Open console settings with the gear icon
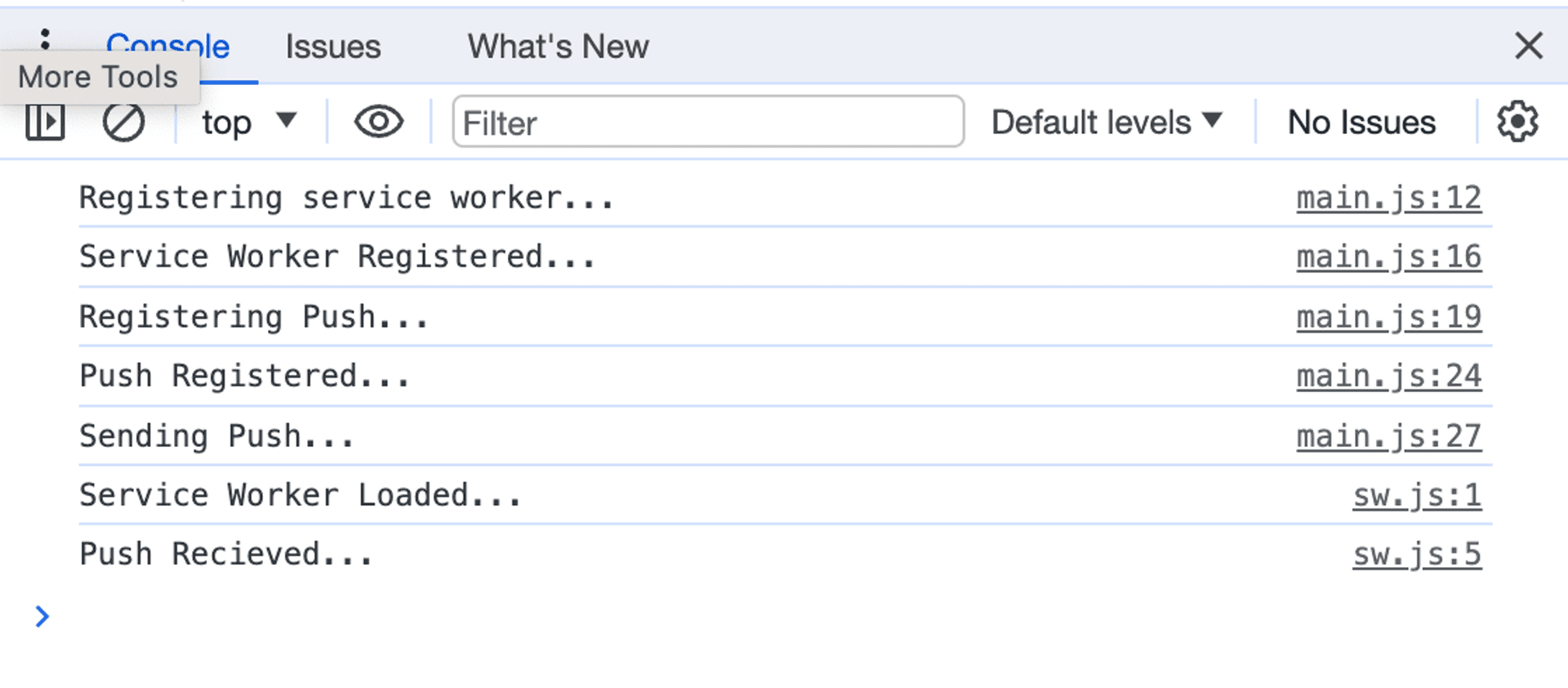The image size is (1568, 688). 1517,122
